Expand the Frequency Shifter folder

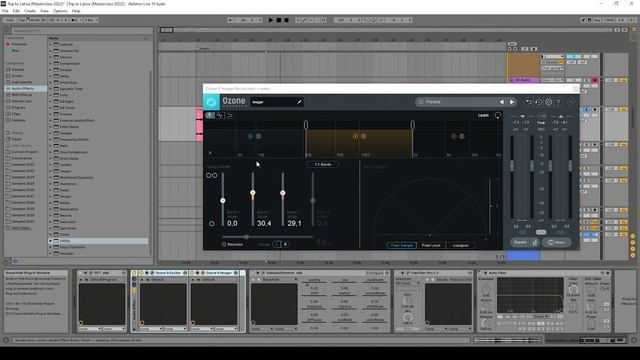pyautogui.click(x=51, y=139)
